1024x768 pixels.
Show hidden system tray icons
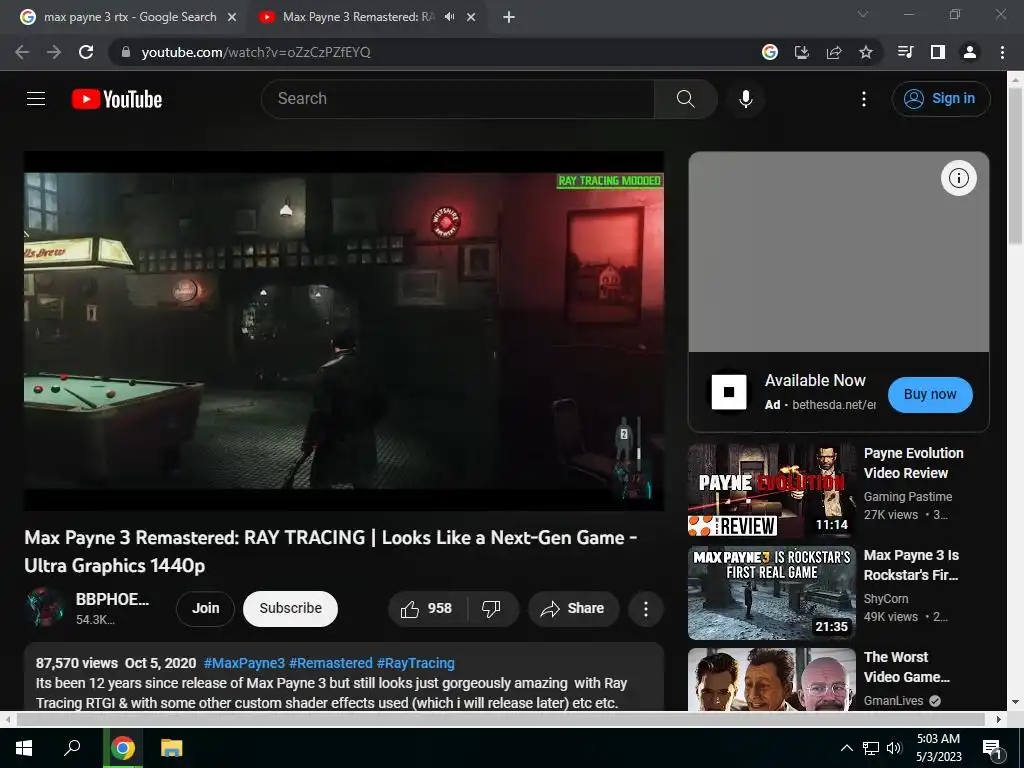pos(846,748)
